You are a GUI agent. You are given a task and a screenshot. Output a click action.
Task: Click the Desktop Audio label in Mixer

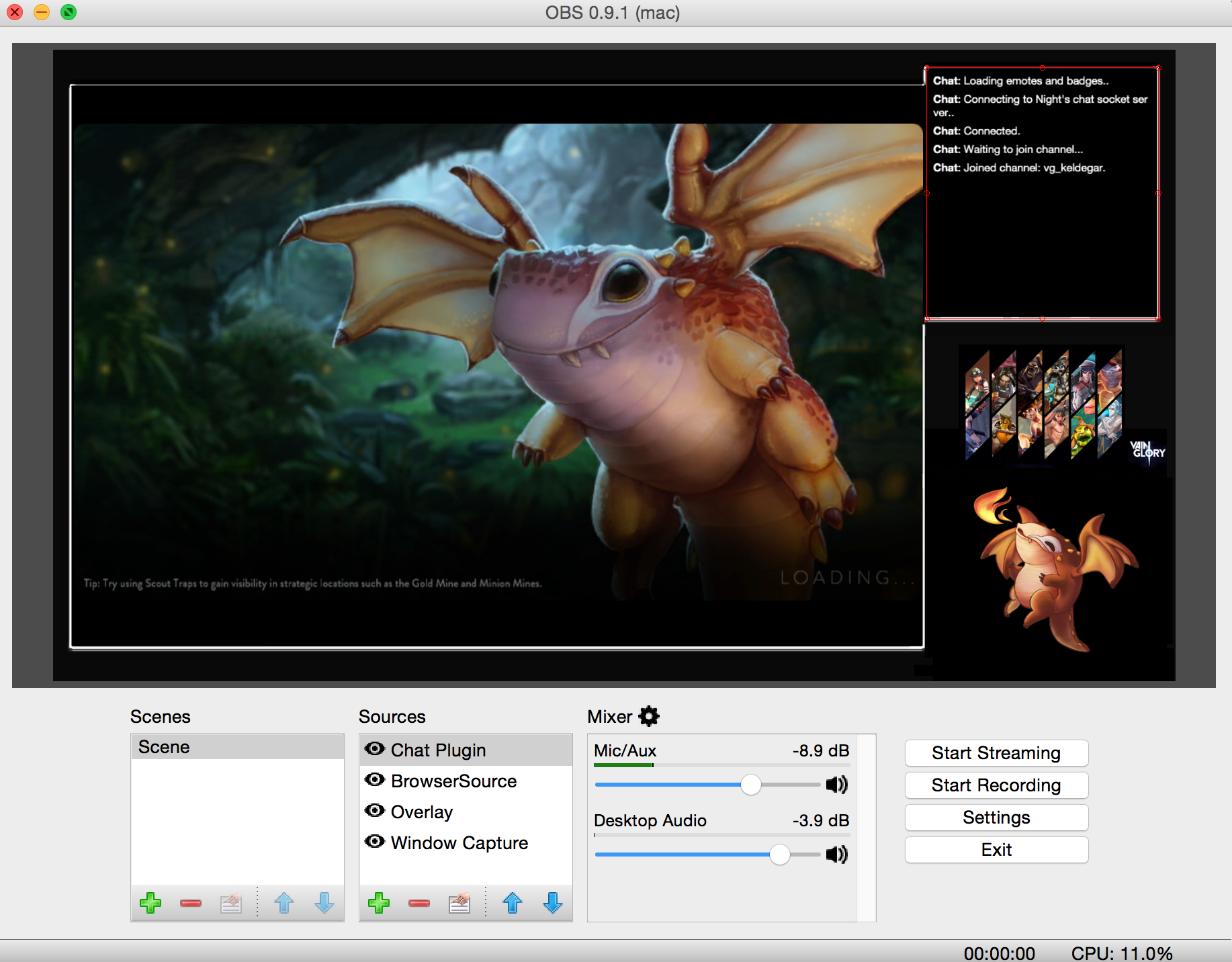pyautogui.click(x=650, y=820)
